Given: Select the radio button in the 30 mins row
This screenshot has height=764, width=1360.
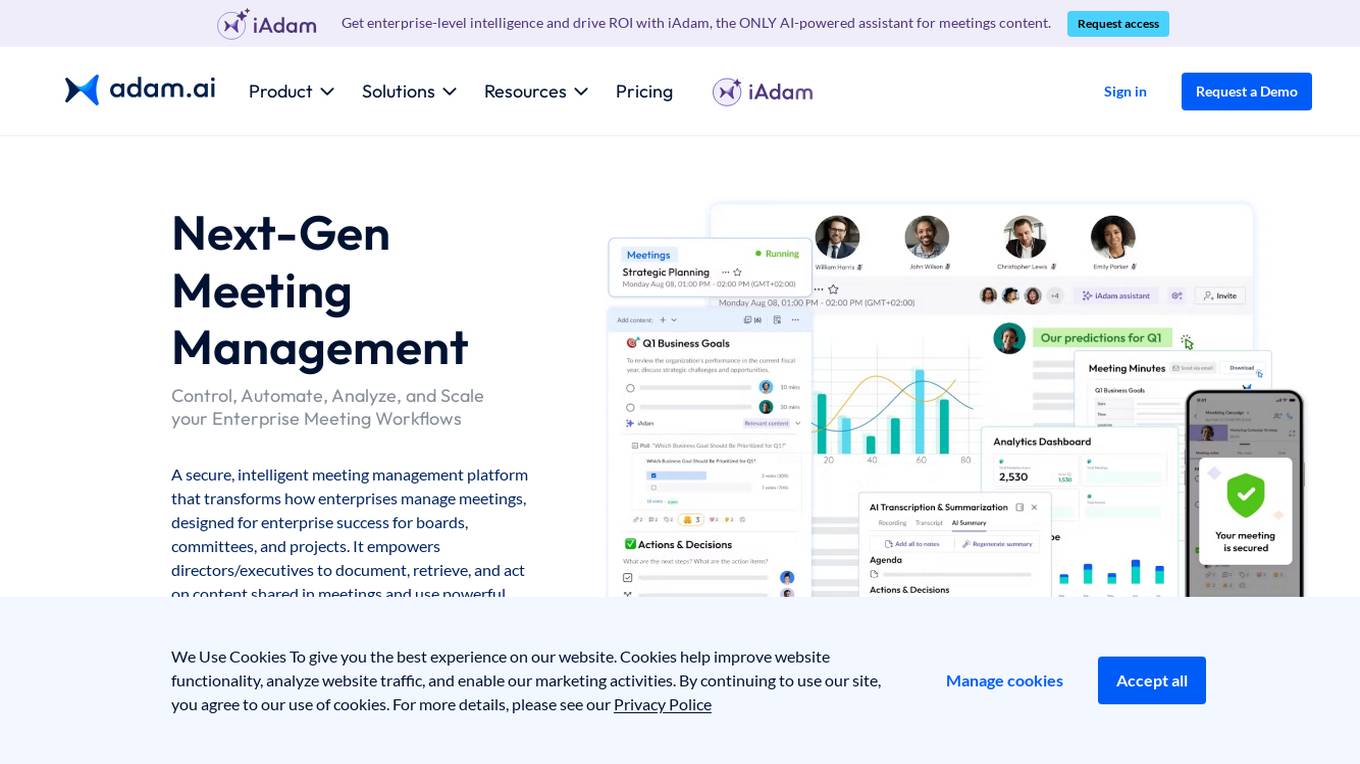Looking at the screenshot, I should pos(630,407).
